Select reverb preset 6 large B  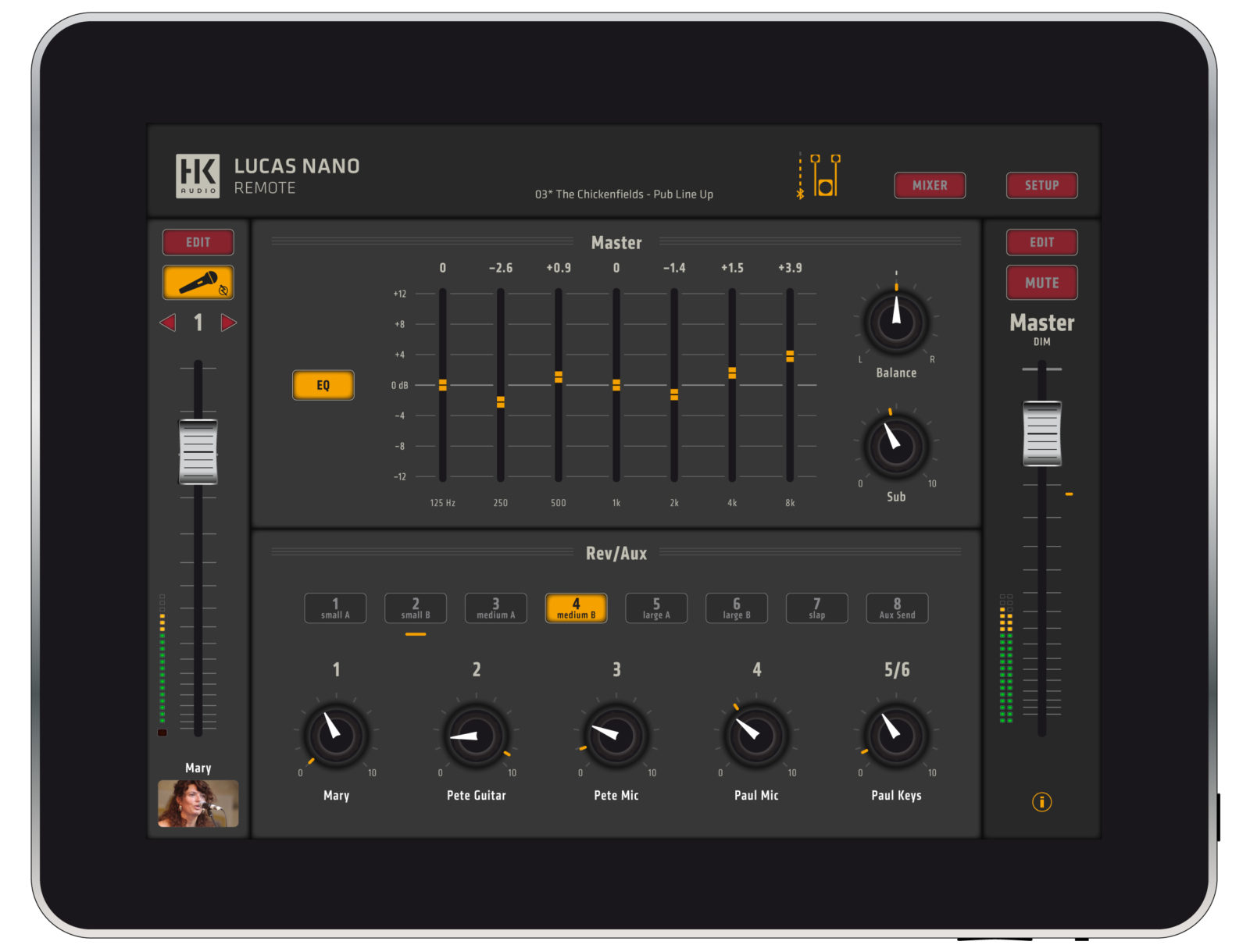coord(736,608)
